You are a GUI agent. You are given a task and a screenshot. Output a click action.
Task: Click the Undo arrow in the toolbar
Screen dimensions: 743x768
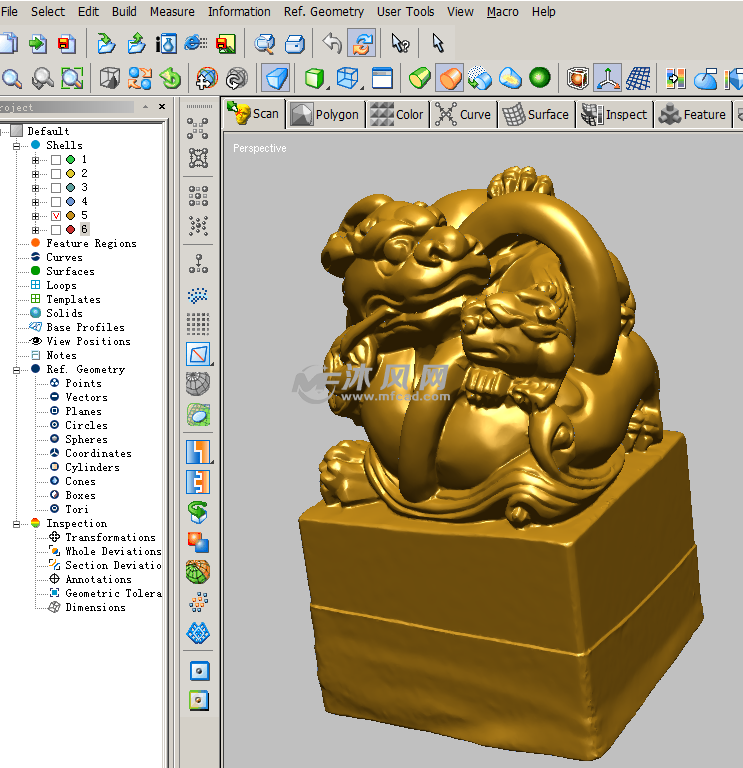tap(332, 43)
